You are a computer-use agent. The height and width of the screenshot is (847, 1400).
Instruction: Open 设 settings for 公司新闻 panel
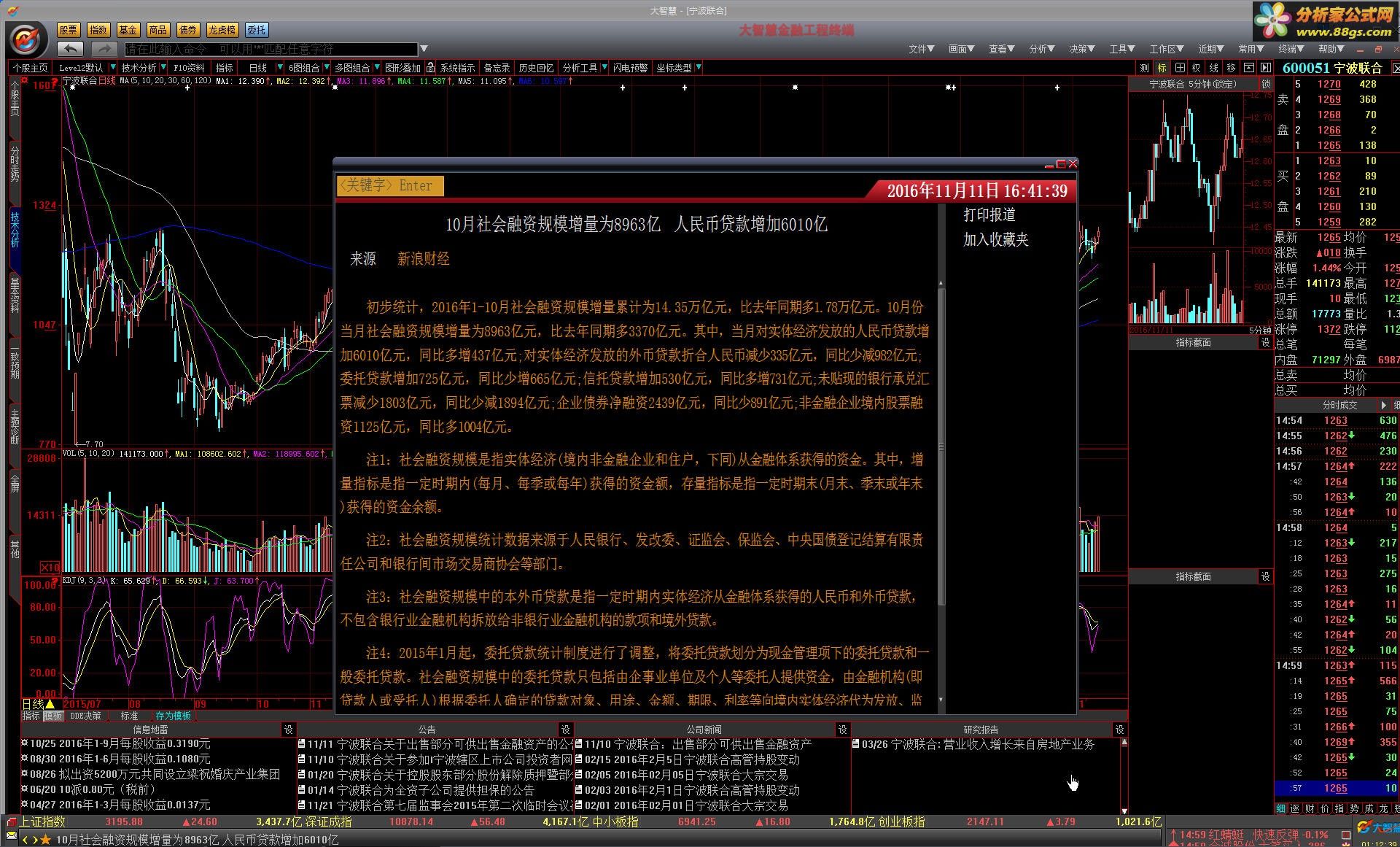[x=843, y=730]
